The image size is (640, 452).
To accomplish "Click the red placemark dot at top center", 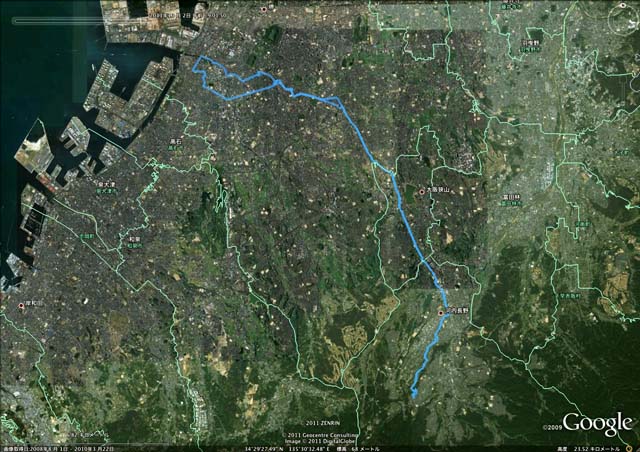I will [x=264, y=9].
